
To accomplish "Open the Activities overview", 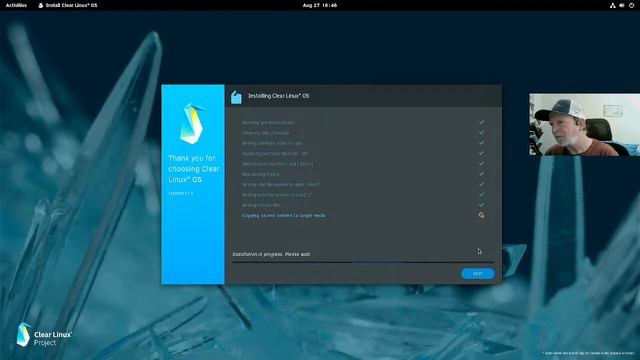I will click(x=16, y=5).
